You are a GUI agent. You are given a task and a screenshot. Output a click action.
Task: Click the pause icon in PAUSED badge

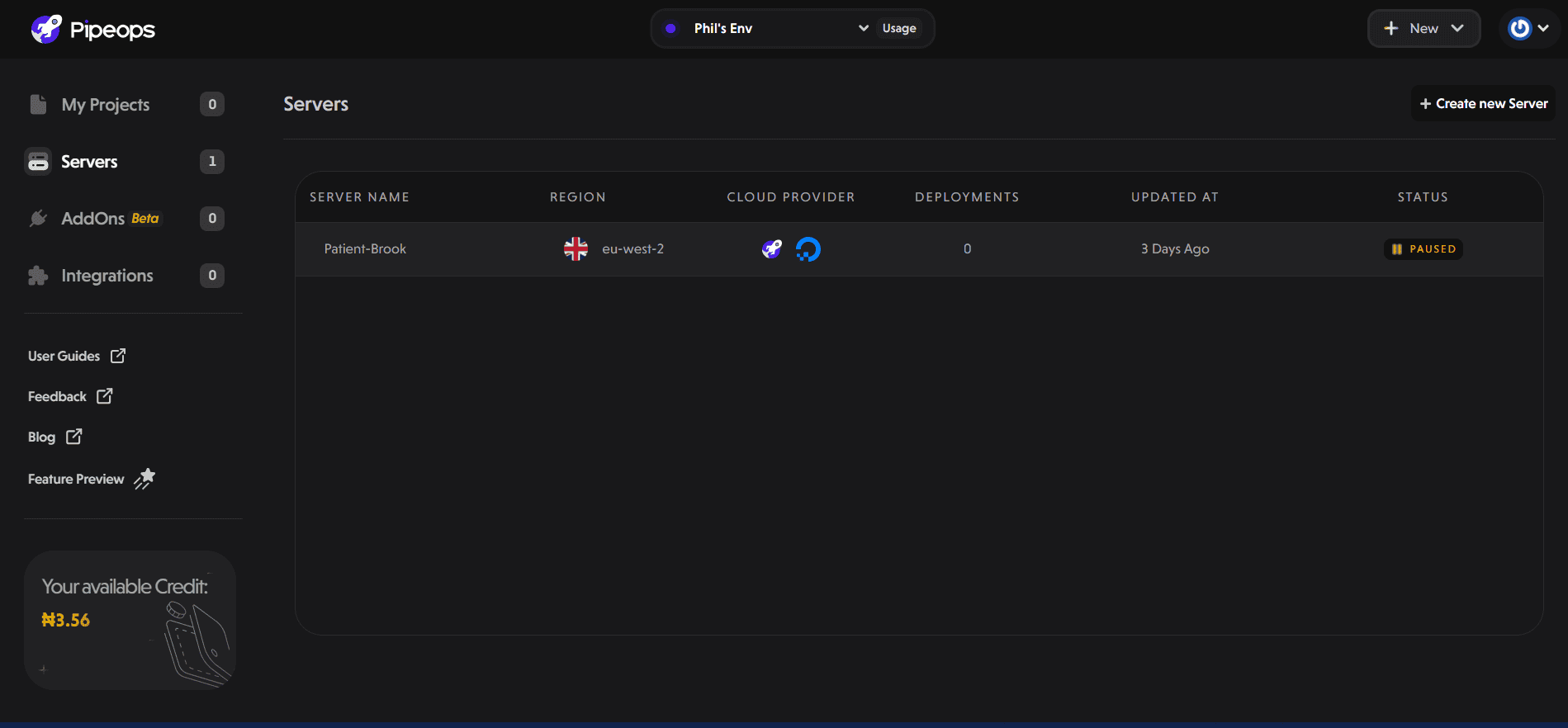click(x=1397, y=249)
